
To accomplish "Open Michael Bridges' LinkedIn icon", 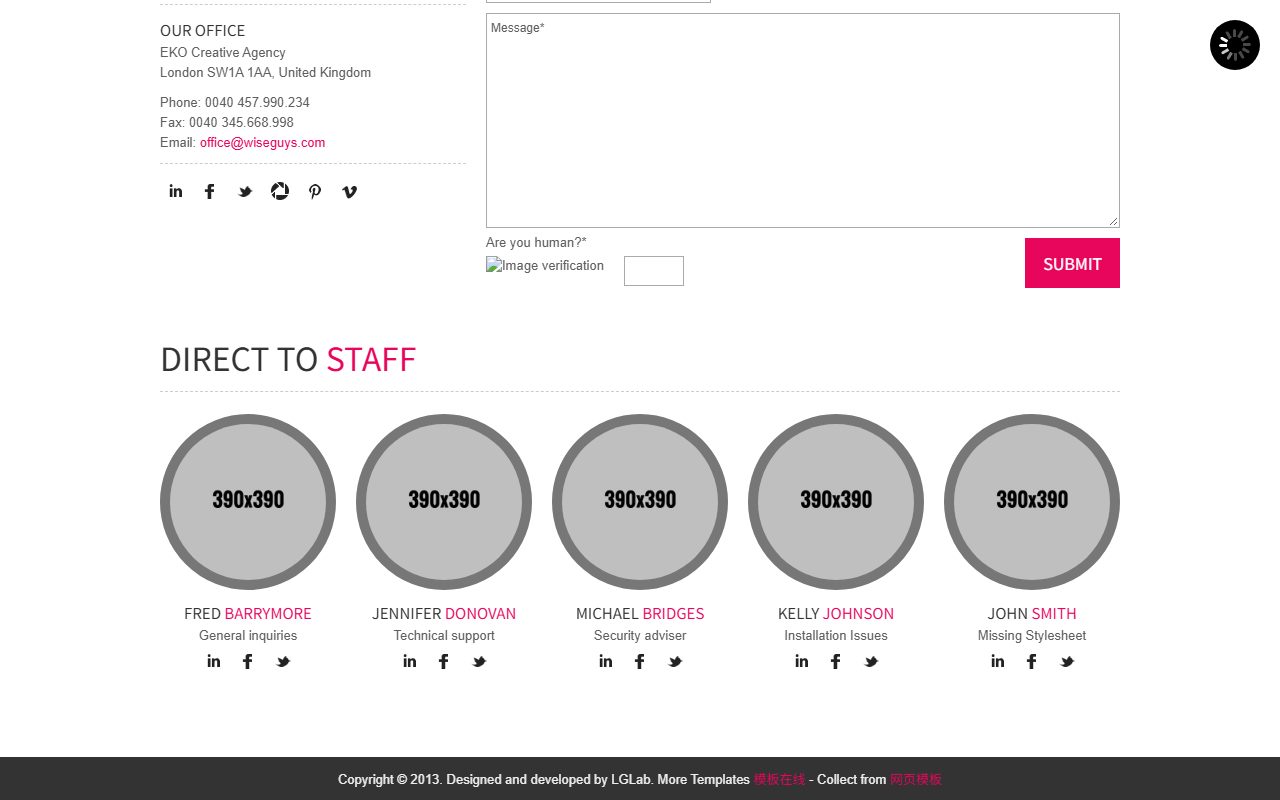I will (x=606, y=661).
